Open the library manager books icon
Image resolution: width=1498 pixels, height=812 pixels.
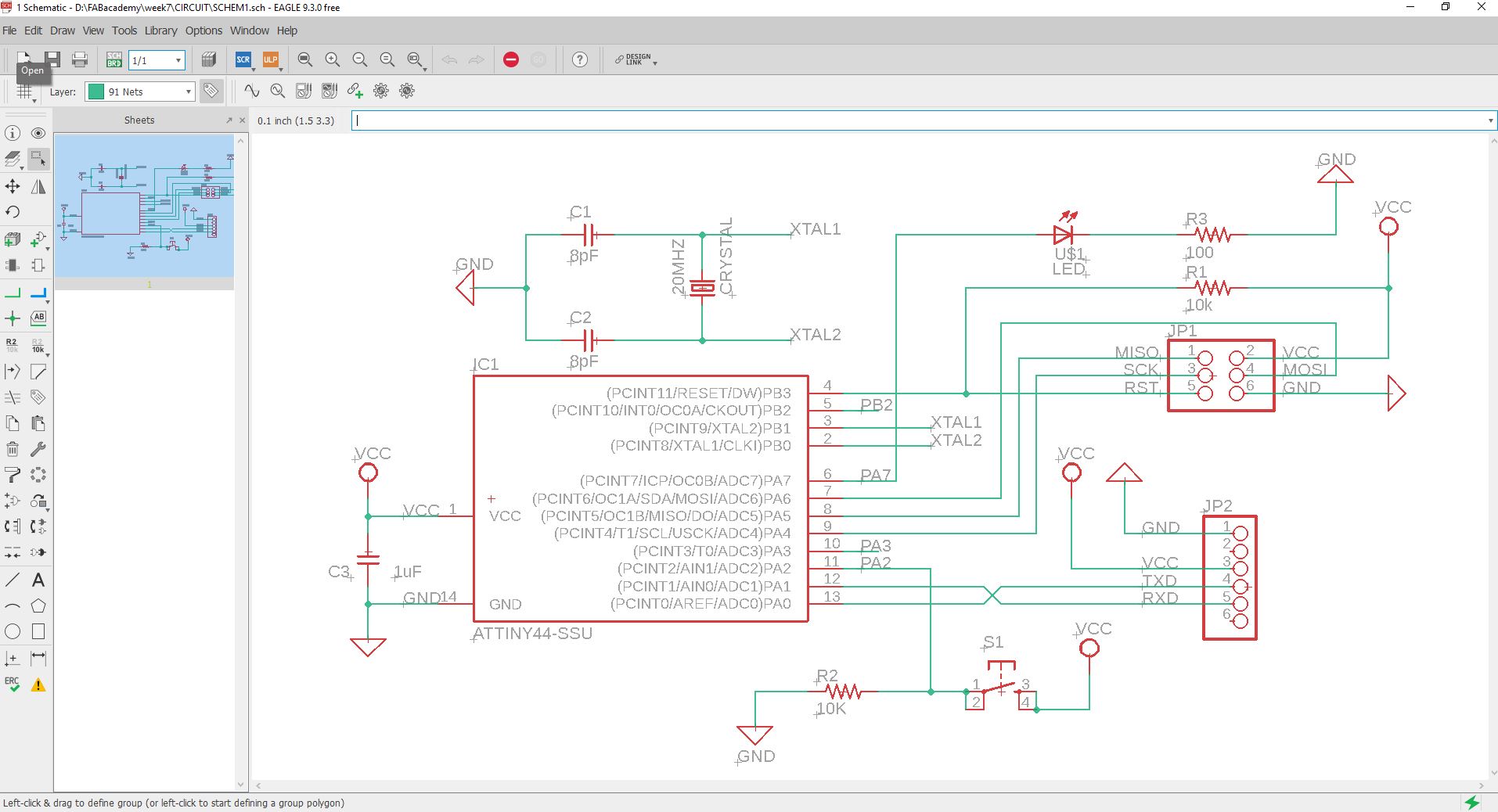pyautogui.click(x=209, y=59)
